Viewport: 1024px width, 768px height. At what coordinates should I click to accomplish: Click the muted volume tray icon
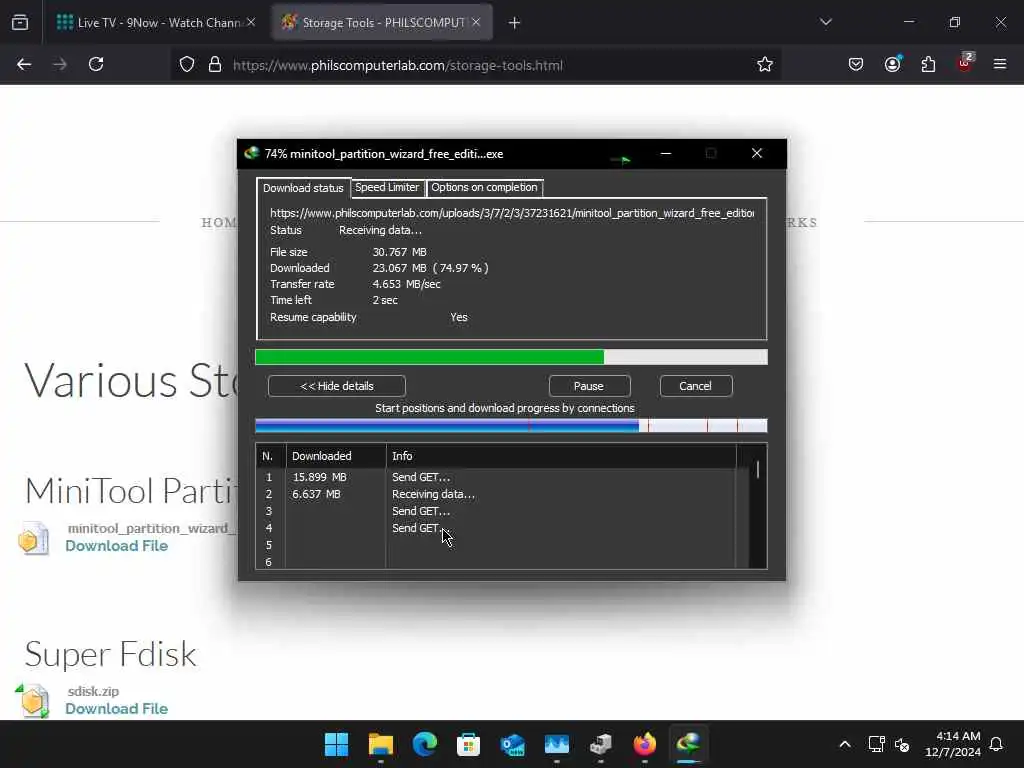902,744
